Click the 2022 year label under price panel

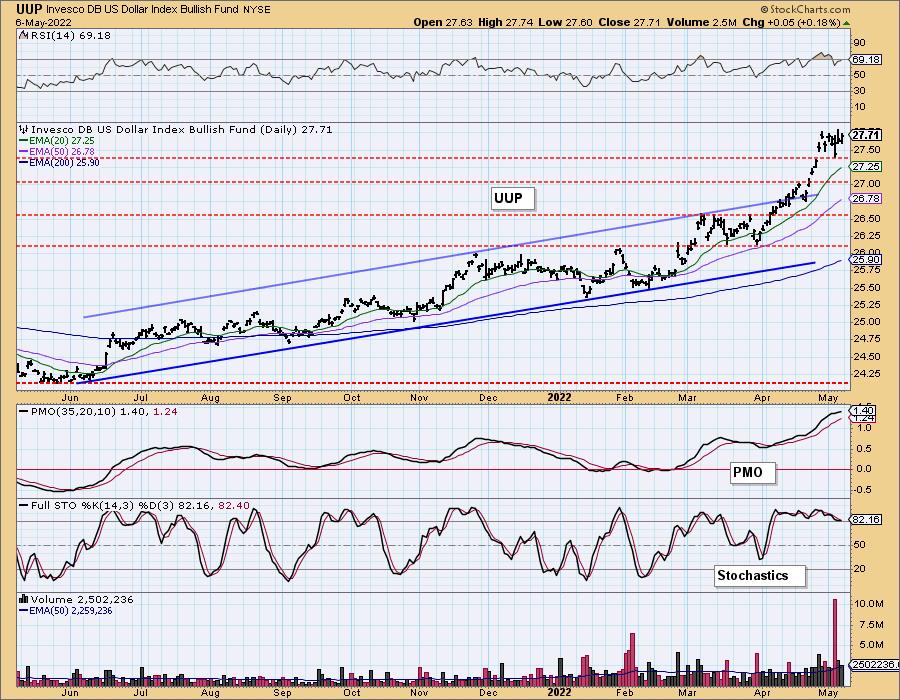pyautogui.click(x=559, y=398)
